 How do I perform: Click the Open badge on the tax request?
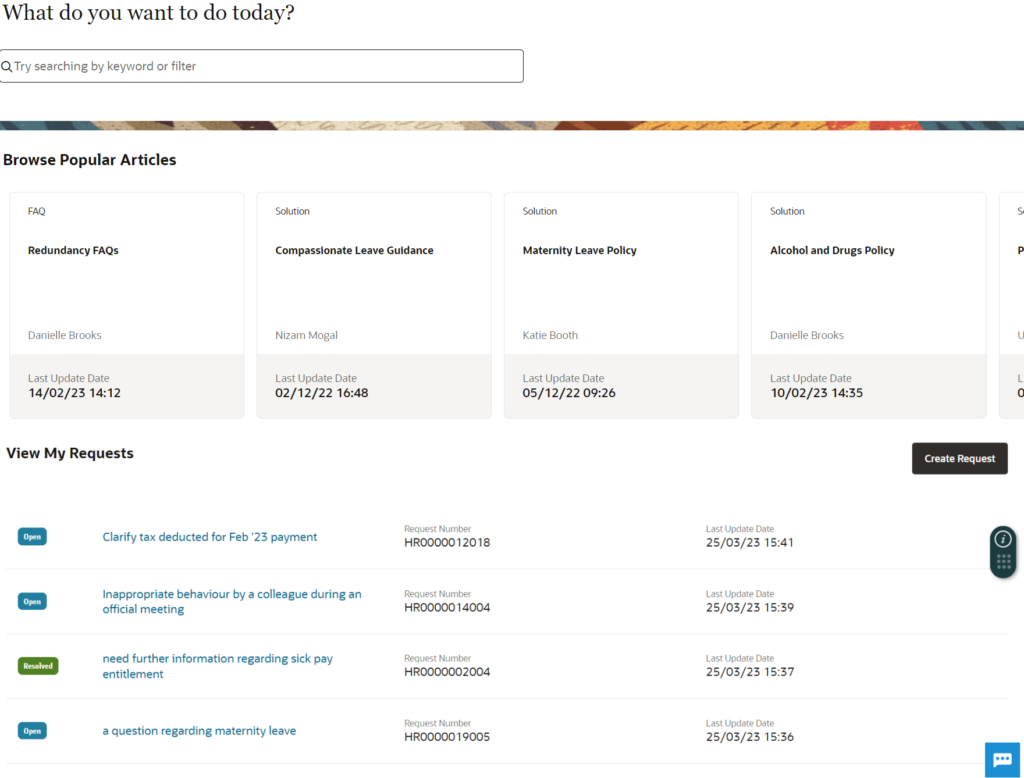pyautogui.click(x=31, y=536)
